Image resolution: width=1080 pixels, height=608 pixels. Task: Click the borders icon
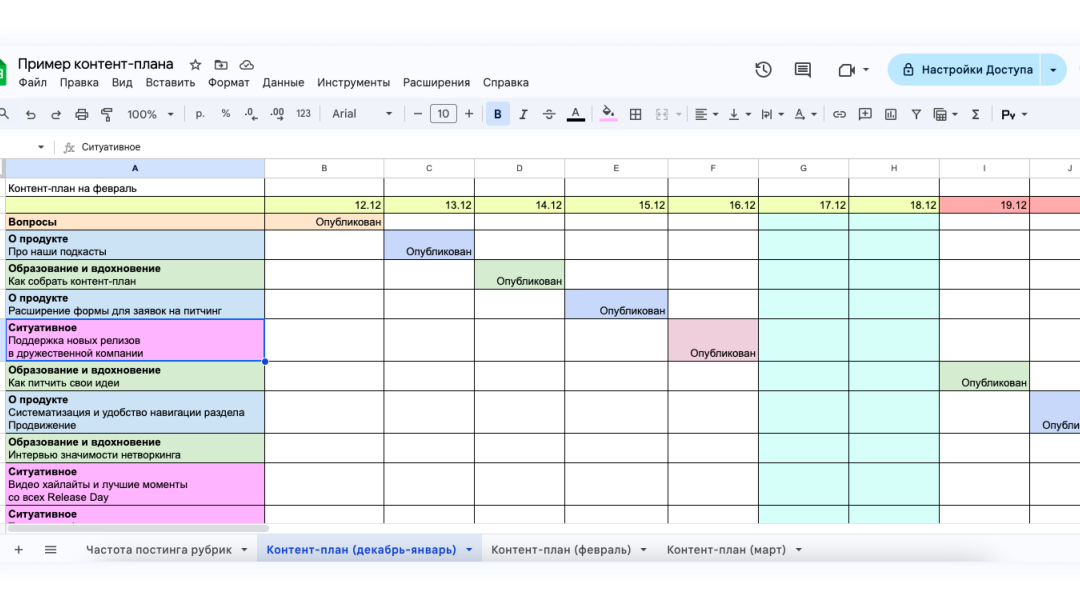(x=635, y=114)
